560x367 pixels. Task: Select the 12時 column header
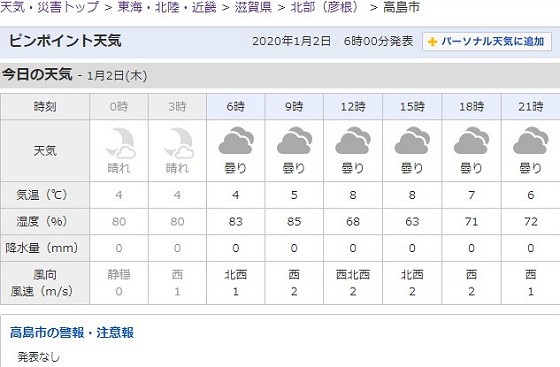[x=353, y=106]
